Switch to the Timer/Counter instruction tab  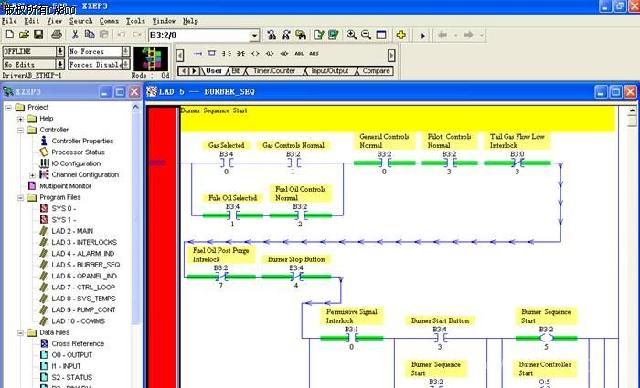click(x=274, y=71)
